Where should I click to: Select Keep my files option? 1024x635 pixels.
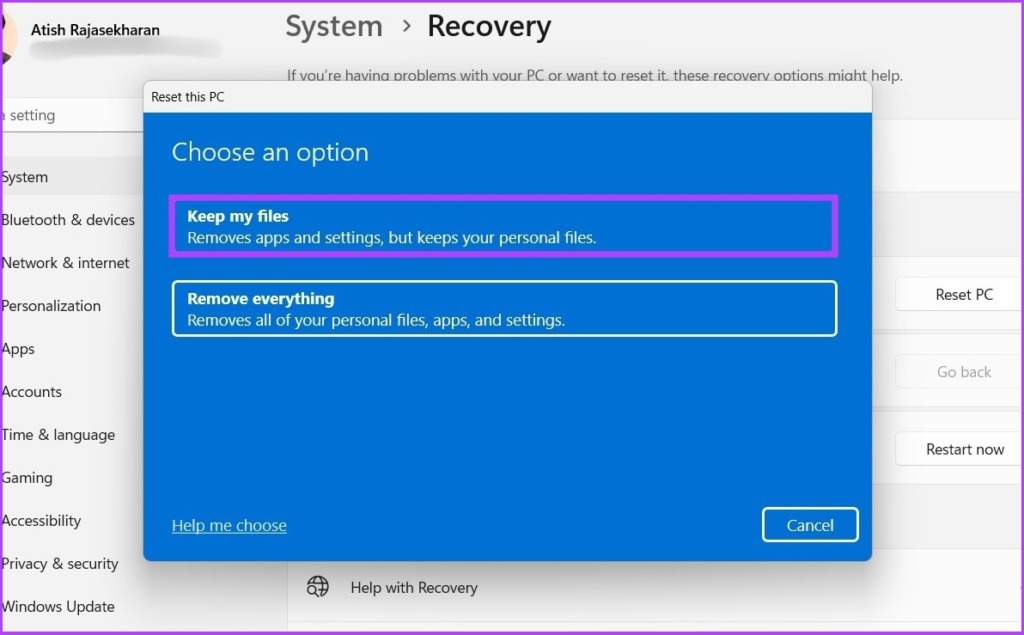click(x=504, y=226)
